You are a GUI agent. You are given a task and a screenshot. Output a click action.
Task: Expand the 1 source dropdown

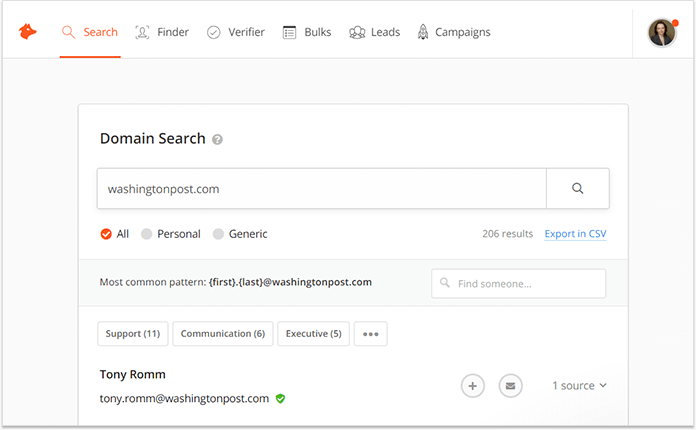click(x=579, y=386)
